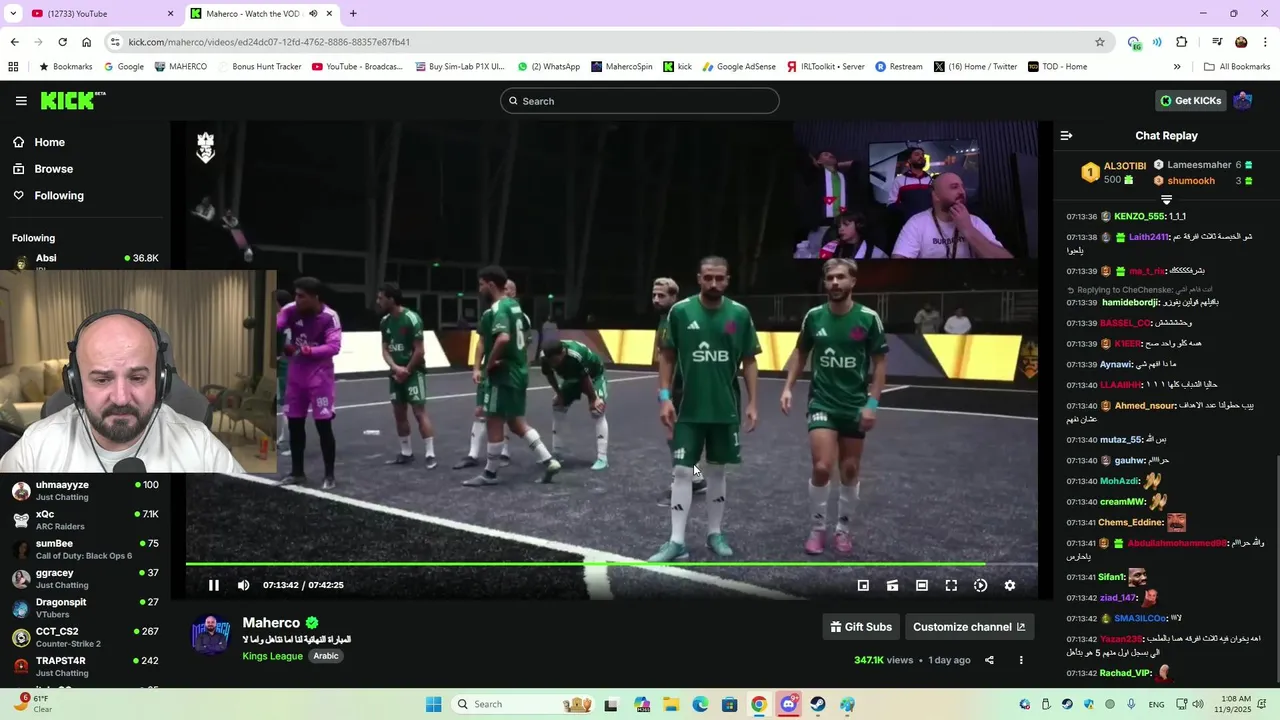Viewport: 1280px width, 720px height.
Task: Open playback speed control icon
Action: [980, 585]
